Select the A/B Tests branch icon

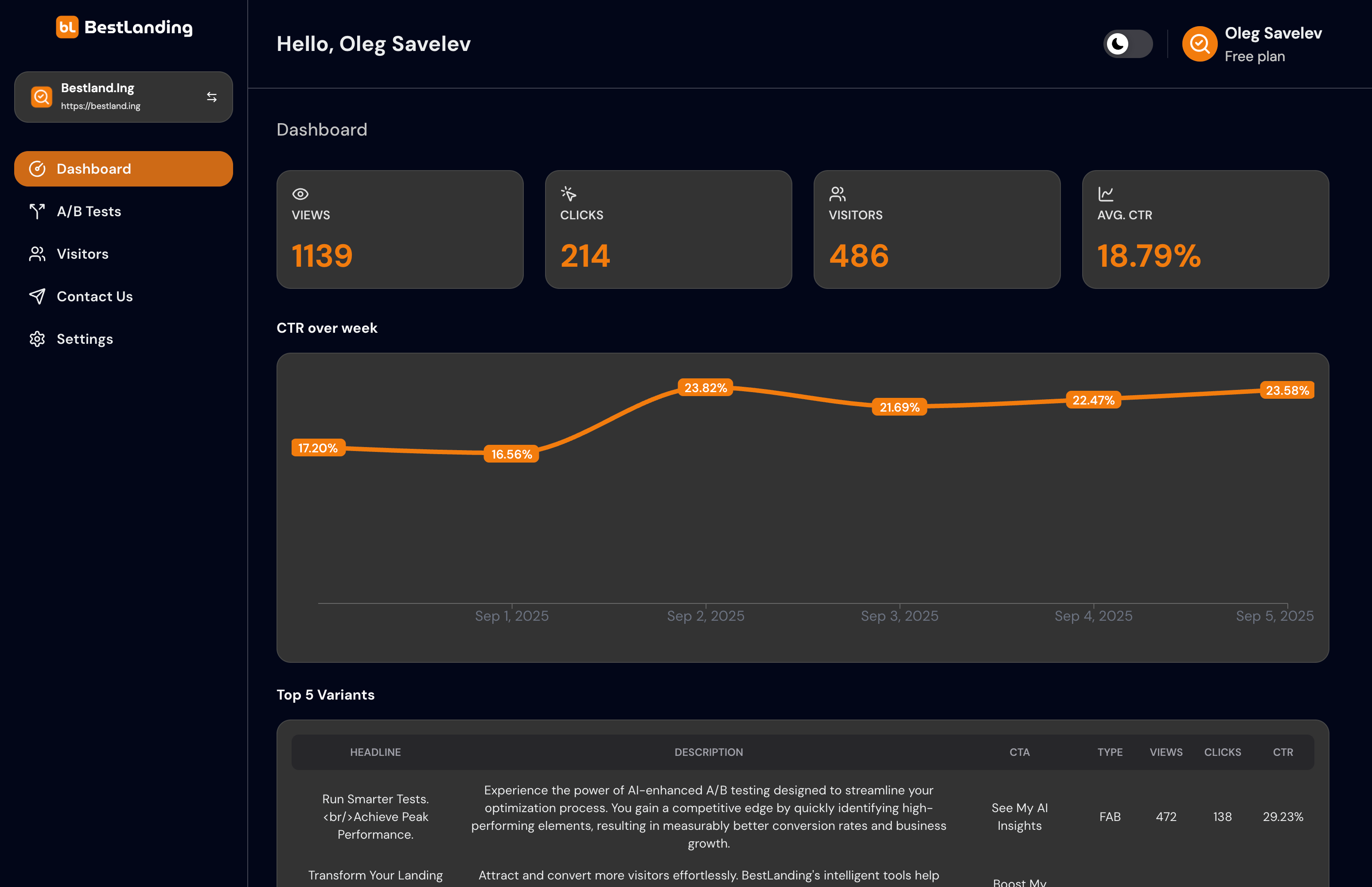coord(37,211)
